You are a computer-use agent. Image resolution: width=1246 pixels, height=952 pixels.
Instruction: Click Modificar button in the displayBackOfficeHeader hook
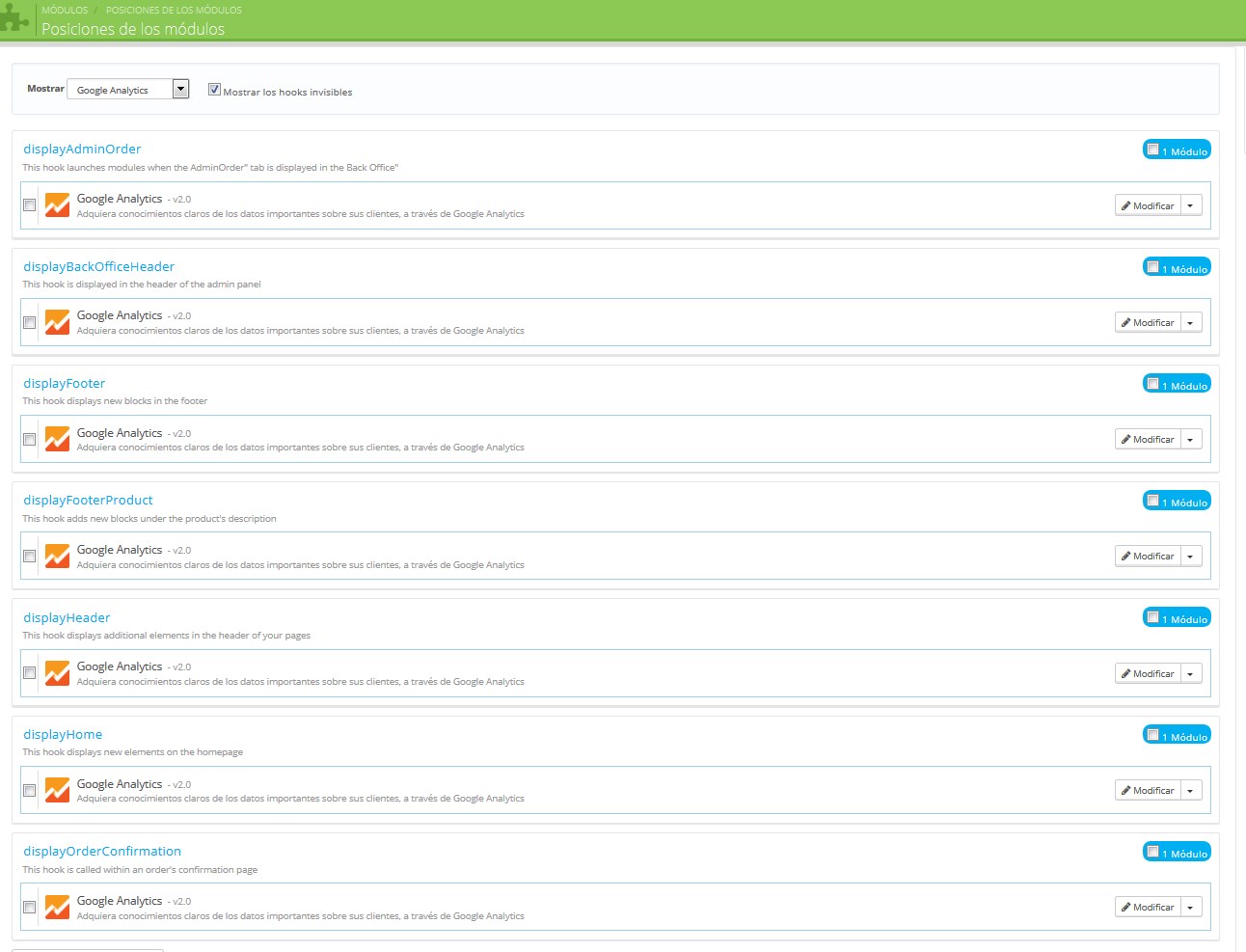pyautogui.click(x=1148, y=322)
